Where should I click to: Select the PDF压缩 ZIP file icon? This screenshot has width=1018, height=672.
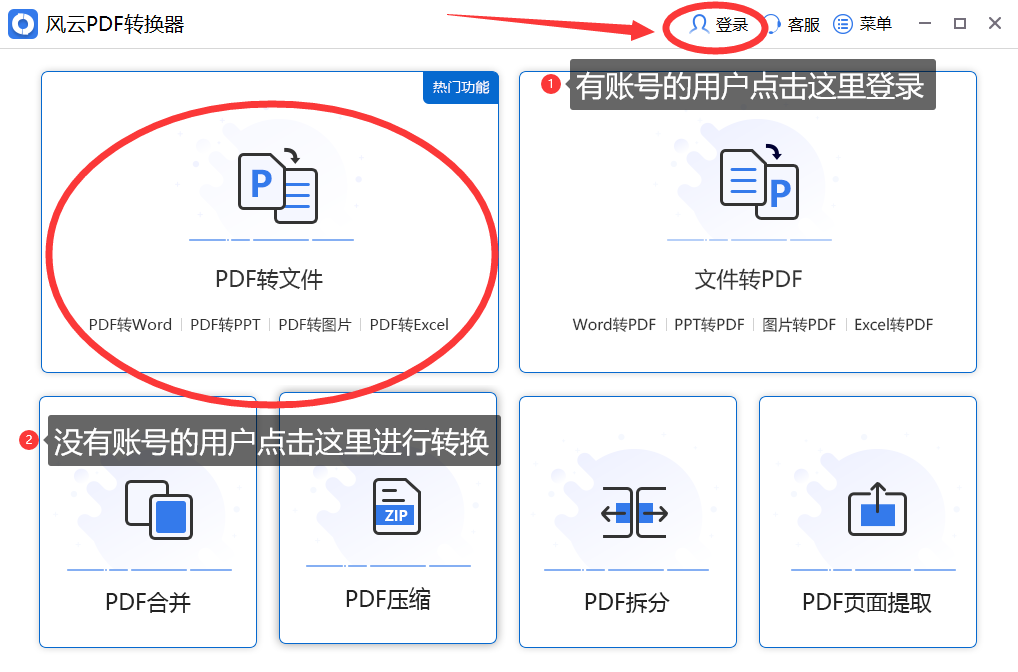click(x=397, y=506)
